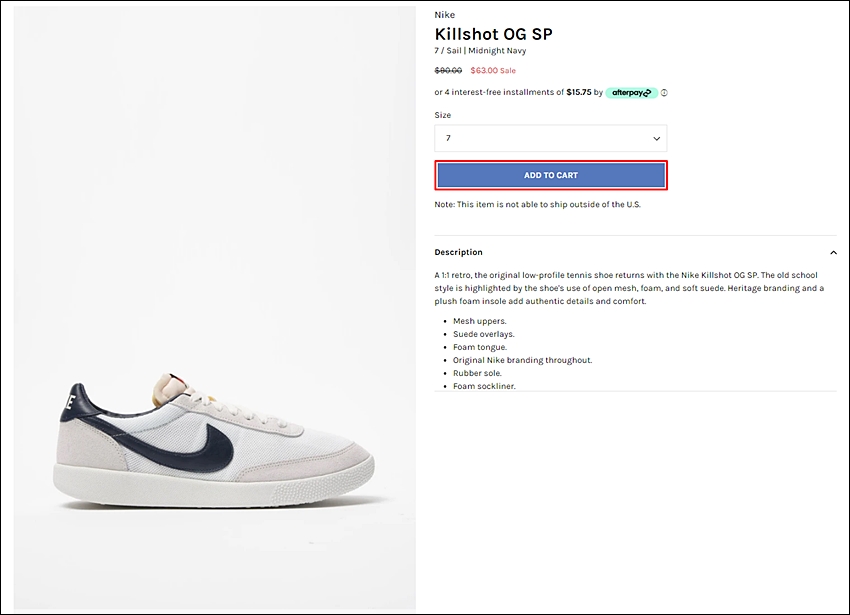Click the Description section heading
850x615 pixels.
click(458, 252)
